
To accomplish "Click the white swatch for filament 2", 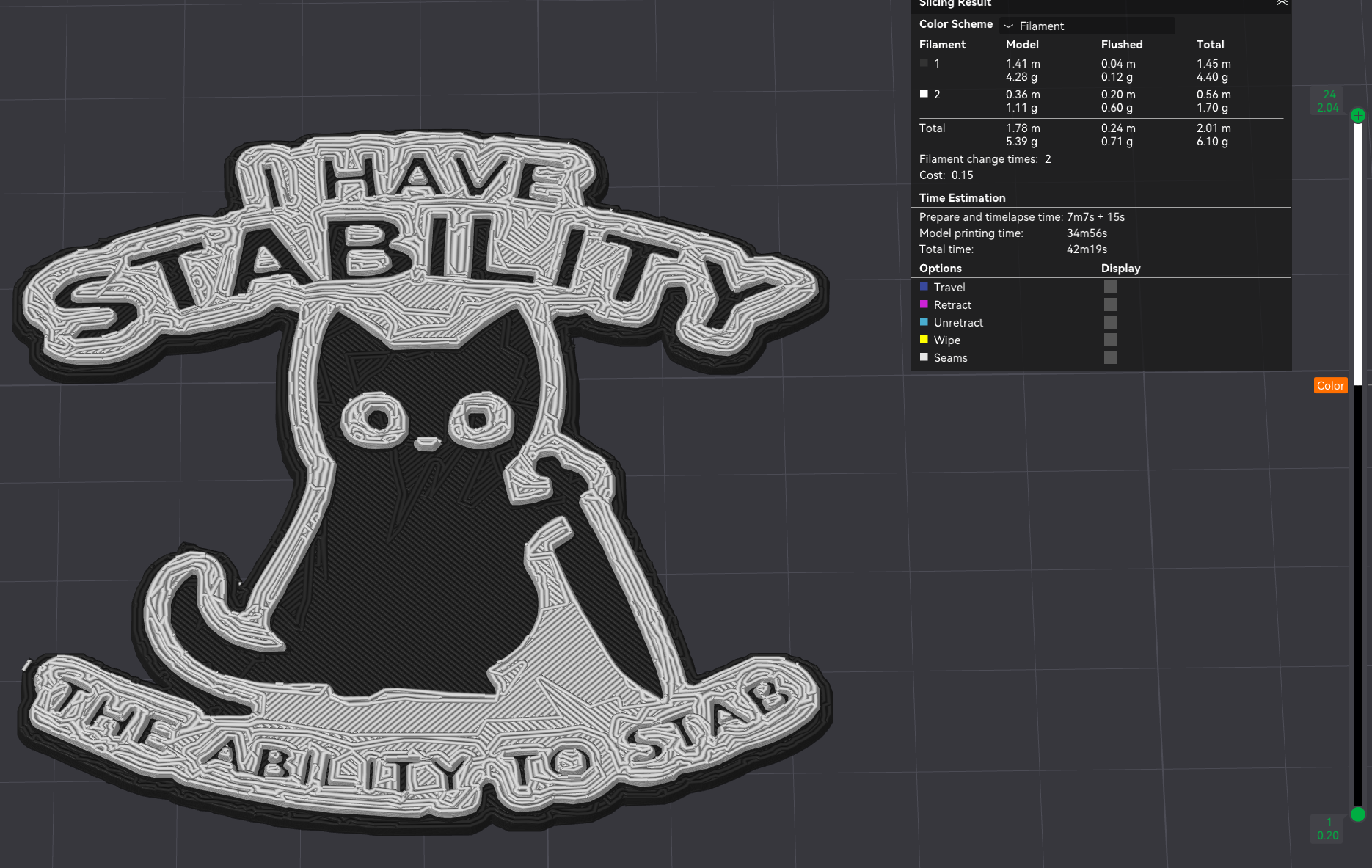I will click(x=924, y=94).
